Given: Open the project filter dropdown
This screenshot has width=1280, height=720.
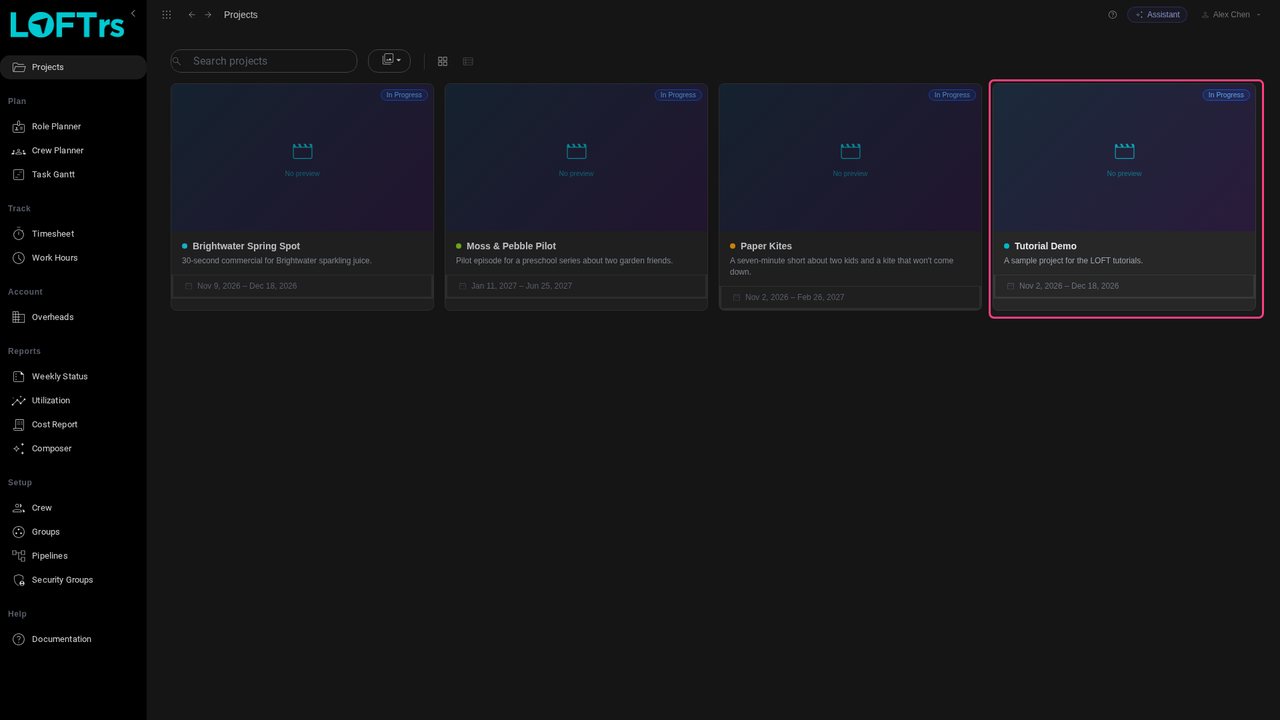Looking at the screenshot, I should pos(389,61).
